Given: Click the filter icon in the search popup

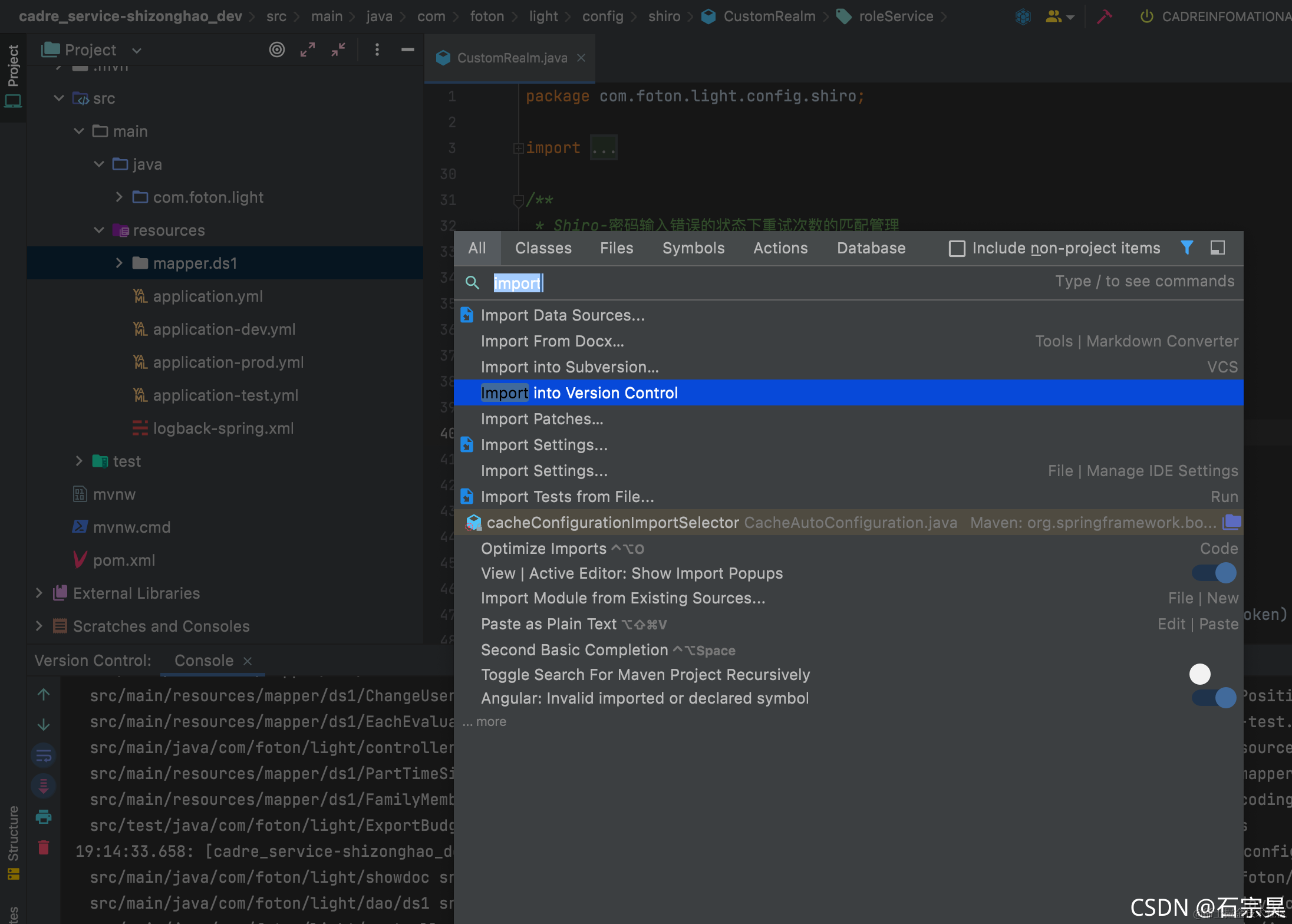Looking at the screenshot, I should [x=1187, y=248].
